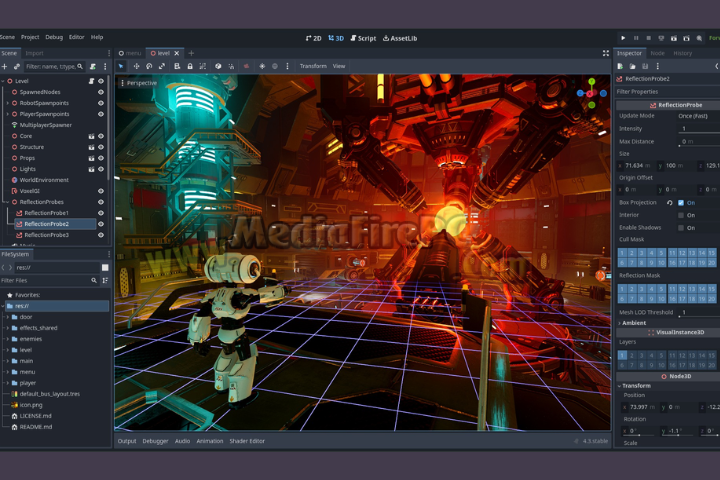Switch to the 2D workspace
The image size is (720, 480).
pos(314,38)
